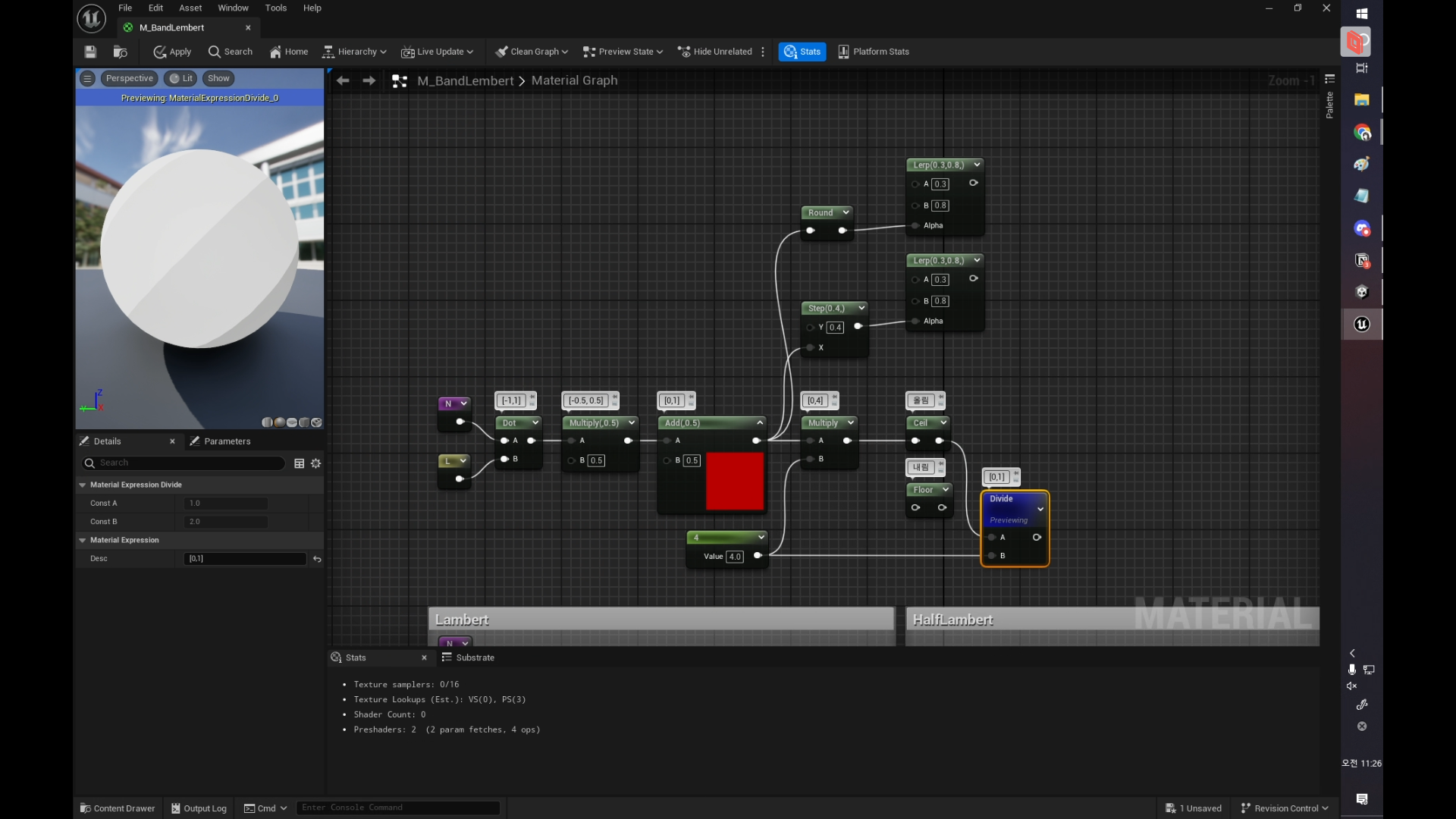This screenshot has height=819, width=1456.
Task: Open the Asset menu
Action: [x=190, y=8]
